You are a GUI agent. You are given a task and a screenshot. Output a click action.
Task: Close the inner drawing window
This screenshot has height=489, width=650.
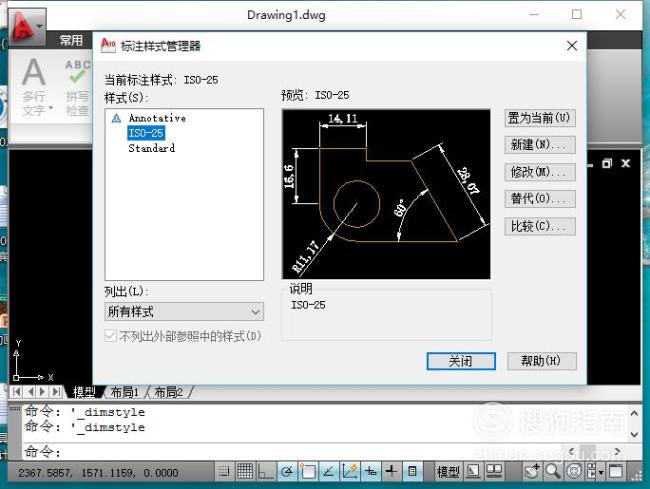coord(626,163)
